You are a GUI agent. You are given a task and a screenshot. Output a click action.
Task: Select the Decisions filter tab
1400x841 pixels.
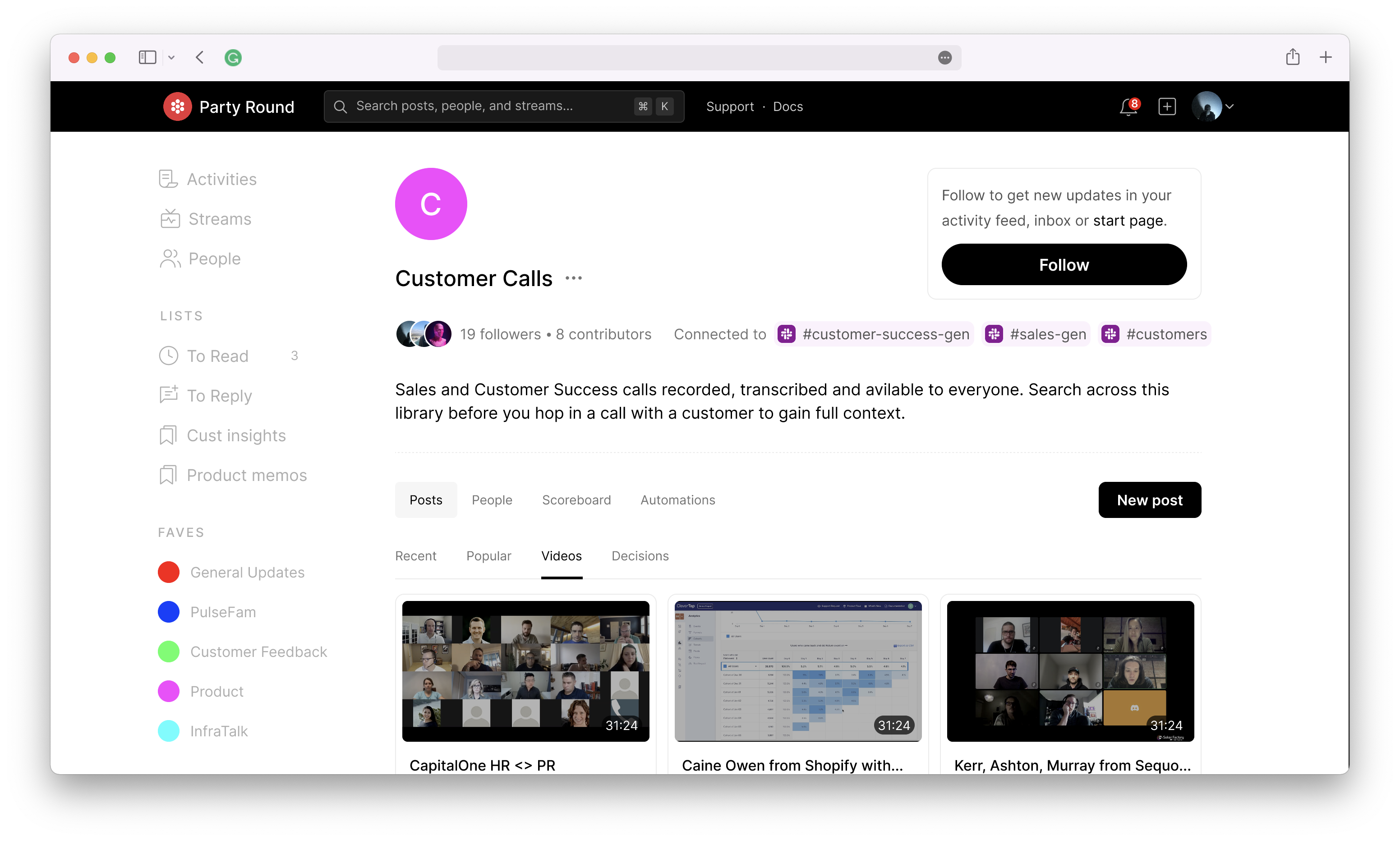(640, 556)
